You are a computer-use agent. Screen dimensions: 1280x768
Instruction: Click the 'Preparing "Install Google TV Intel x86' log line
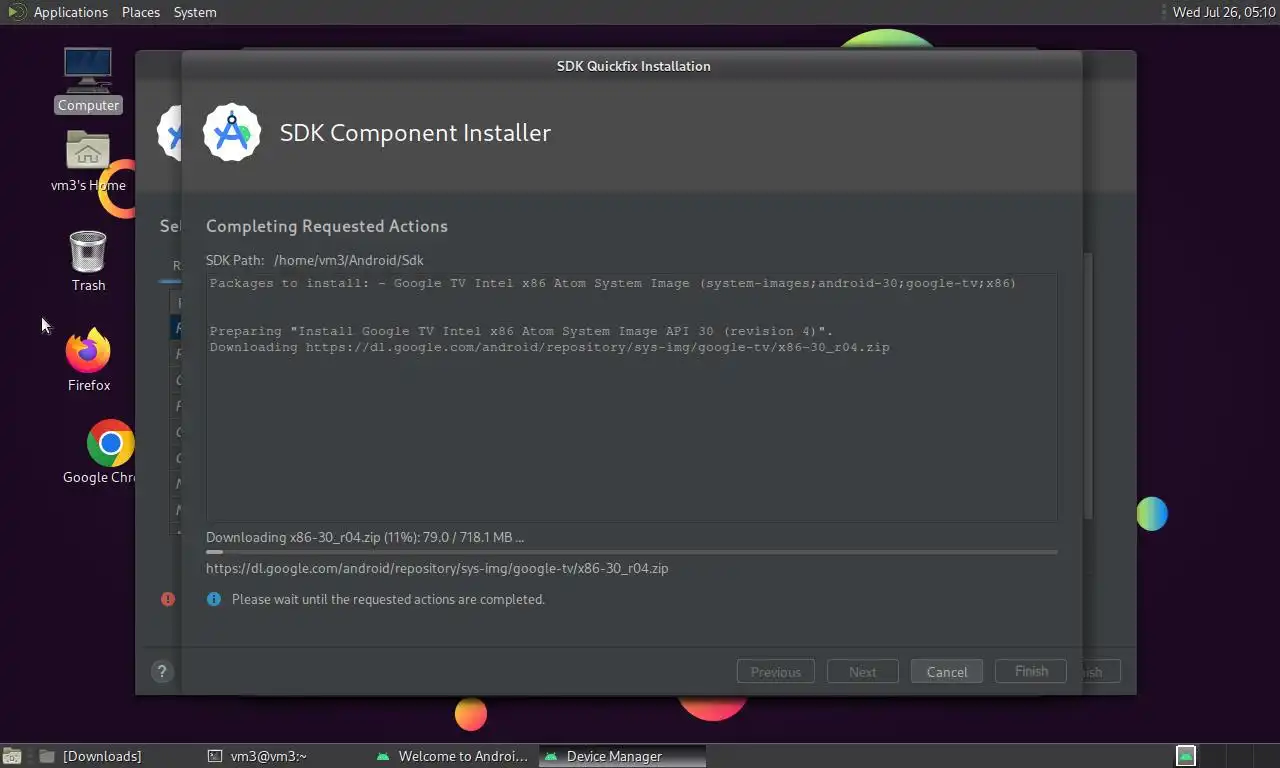pyautogui.click(x=521, y=331)
